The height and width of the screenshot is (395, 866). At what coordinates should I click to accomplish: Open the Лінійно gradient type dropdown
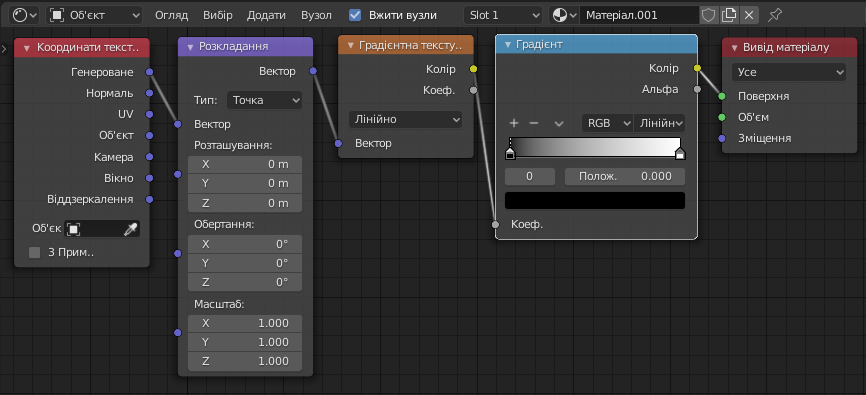click(x=405, y=119)
